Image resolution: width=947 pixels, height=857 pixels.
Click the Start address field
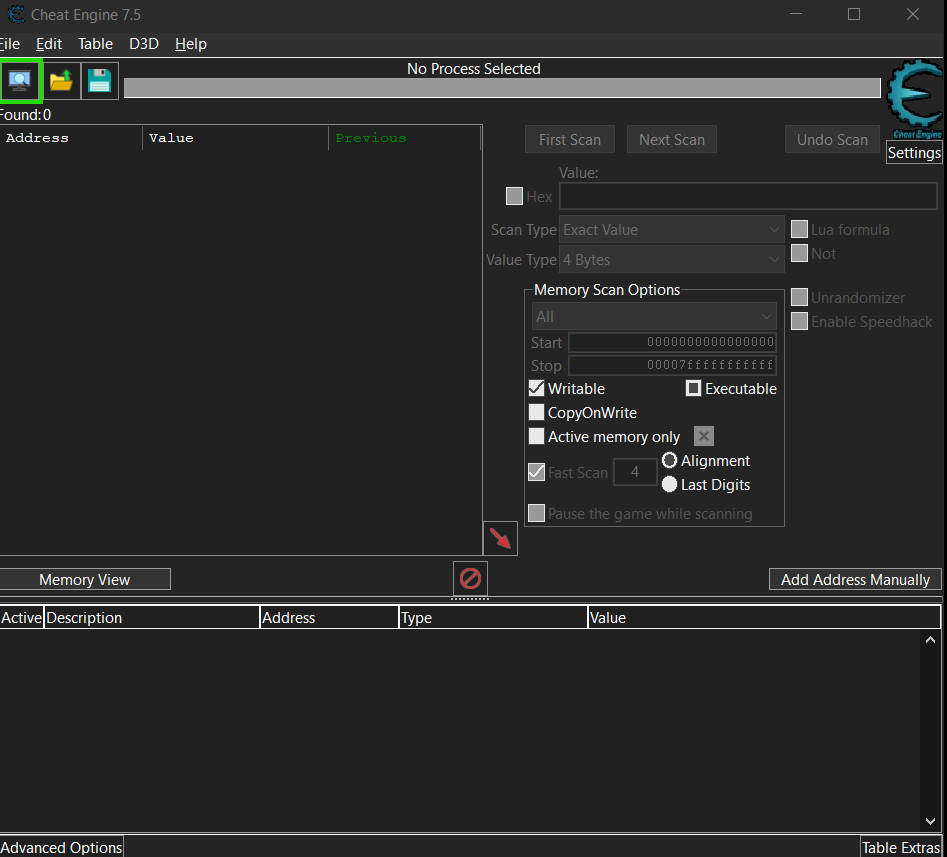672,342
